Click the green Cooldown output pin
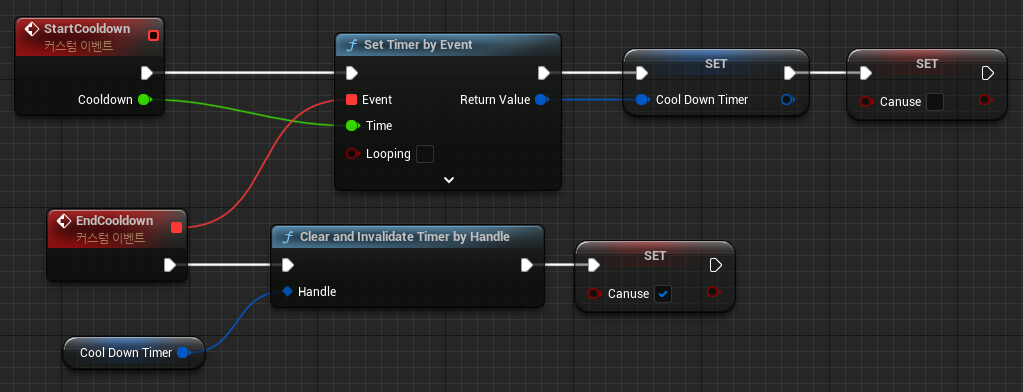1023x392 pixels. click(145, 100)
